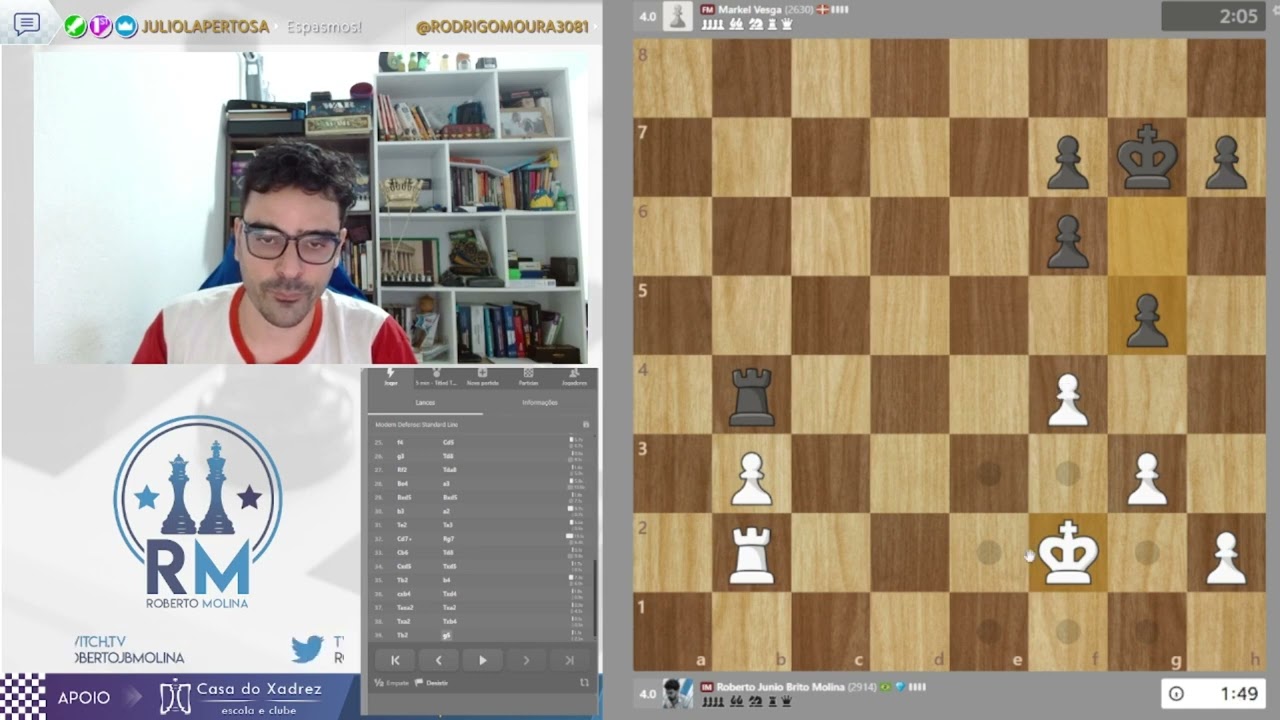
Task: Open Markel Vesga player profile name
Action: click(751, 9)
